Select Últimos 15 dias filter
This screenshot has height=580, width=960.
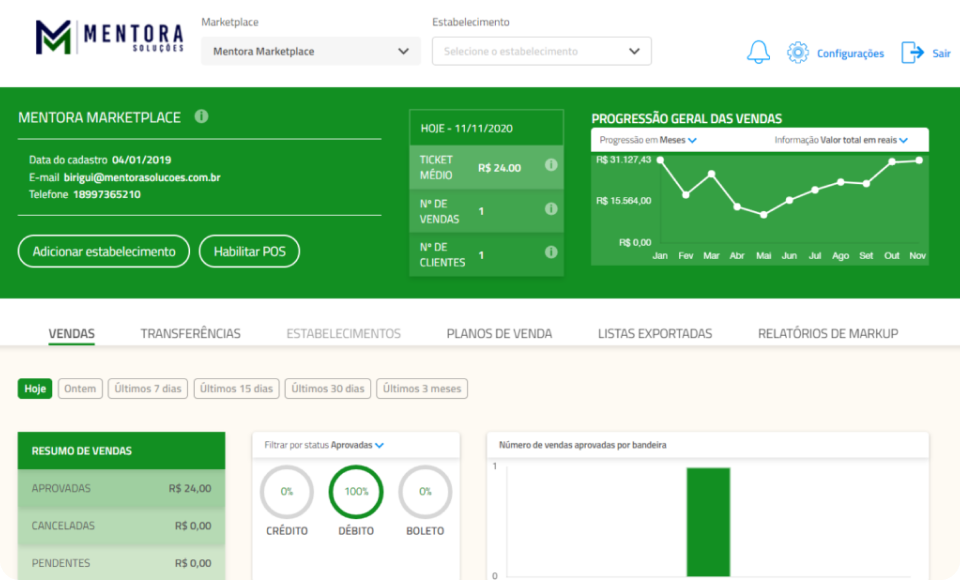coord(236,389)
